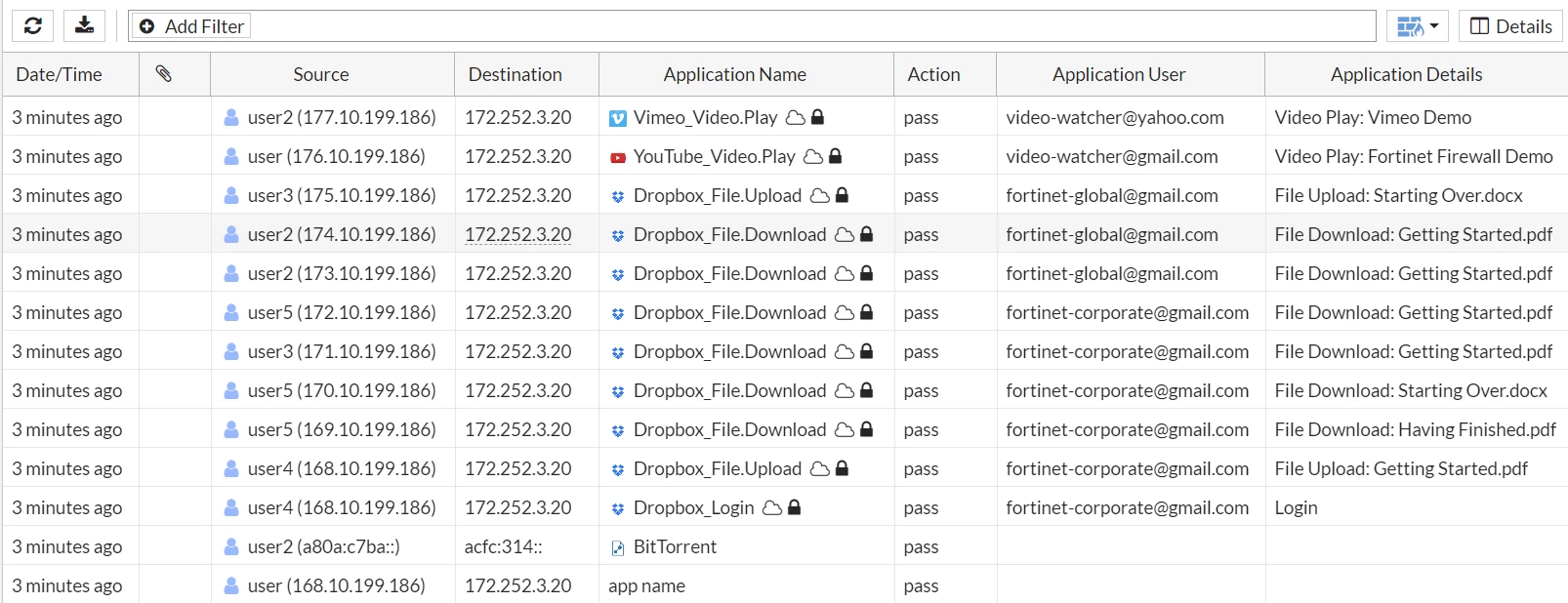Click Dropbox icon in fortinet-global upload row
1568x603 pixels.
pos(618,196)
